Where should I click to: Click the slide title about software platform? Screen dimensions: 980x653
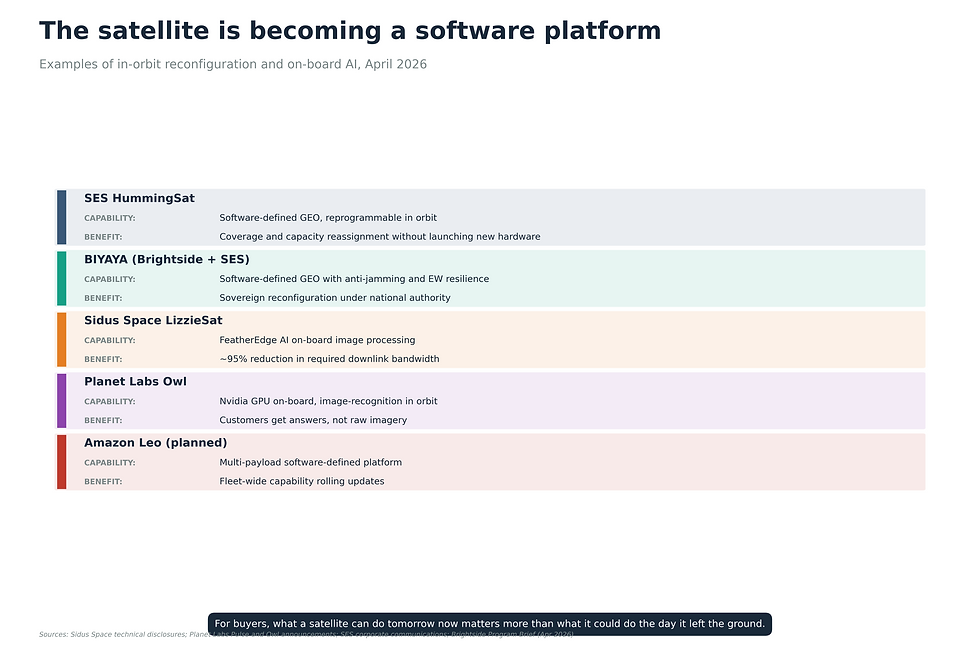tap(350, 31)
